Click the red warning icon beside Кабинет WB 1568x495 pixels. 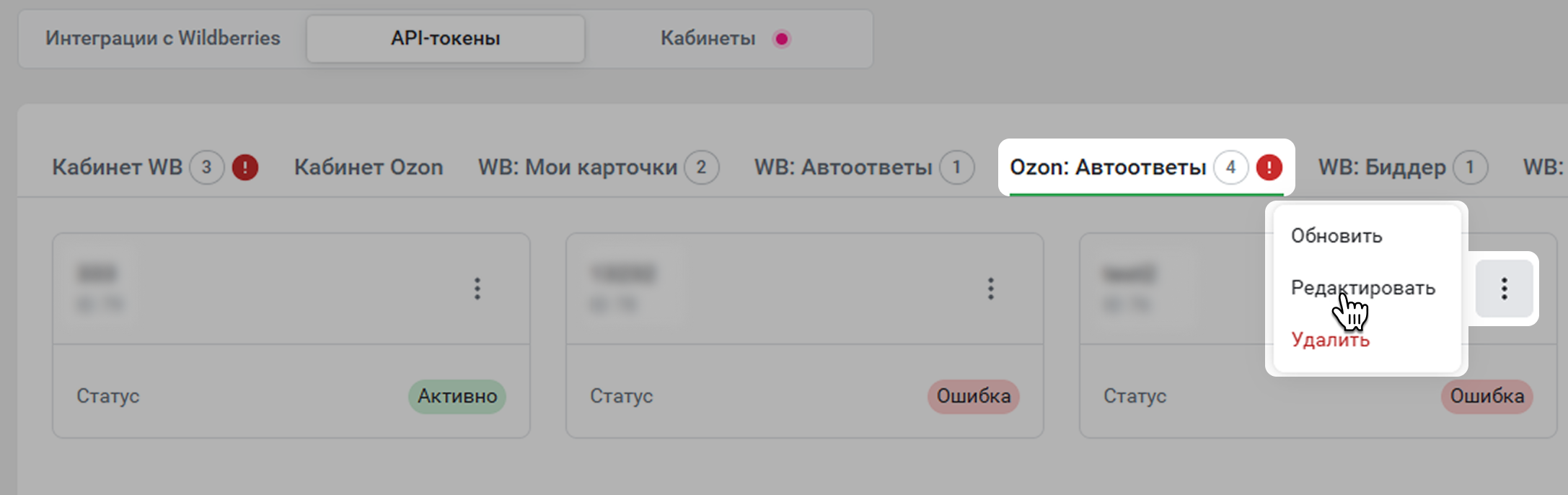tap(245, 167)
